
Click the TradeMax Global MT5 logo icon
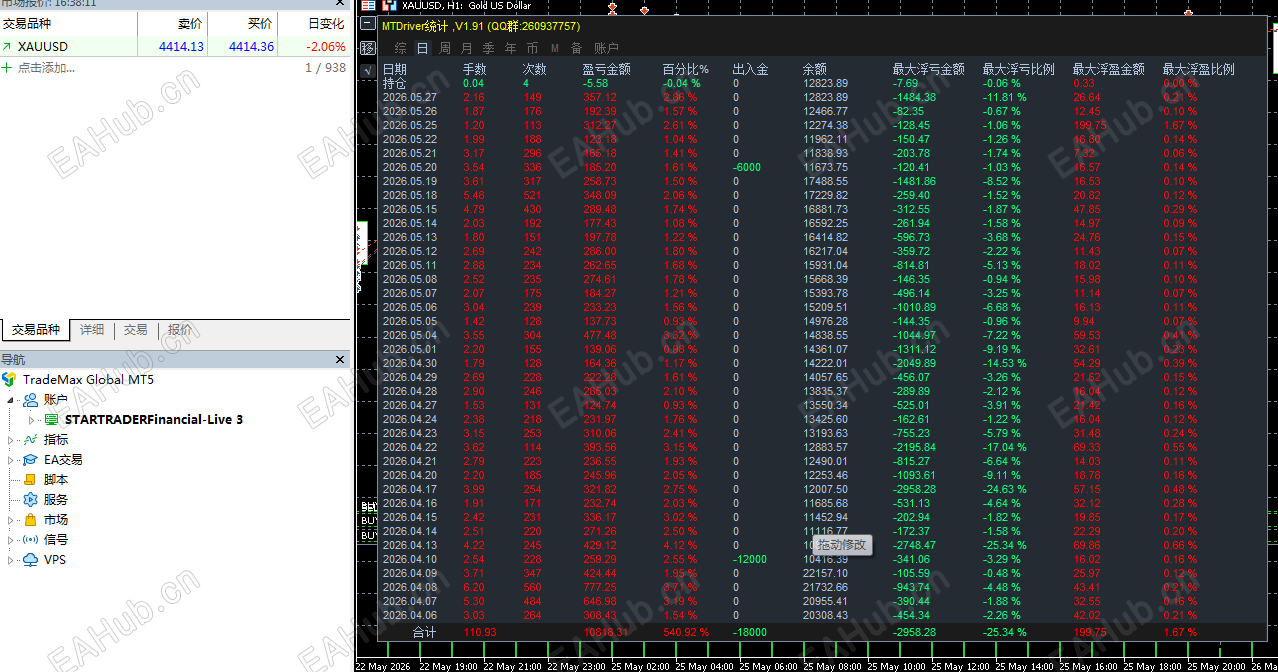point(9,380)
